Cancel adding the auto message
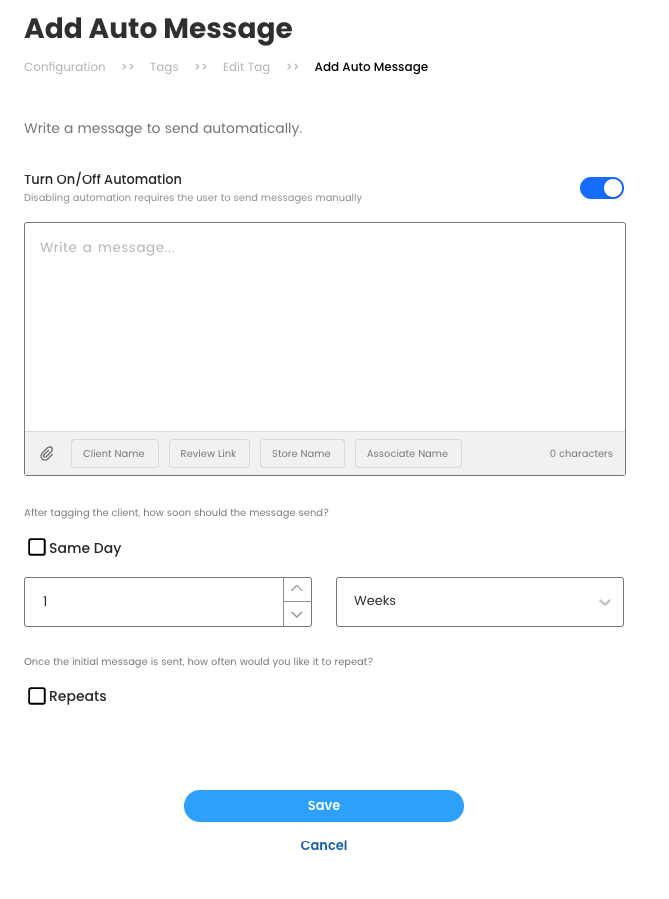The width and height of the screenshot is (669, 899). (x=323, y=845)
